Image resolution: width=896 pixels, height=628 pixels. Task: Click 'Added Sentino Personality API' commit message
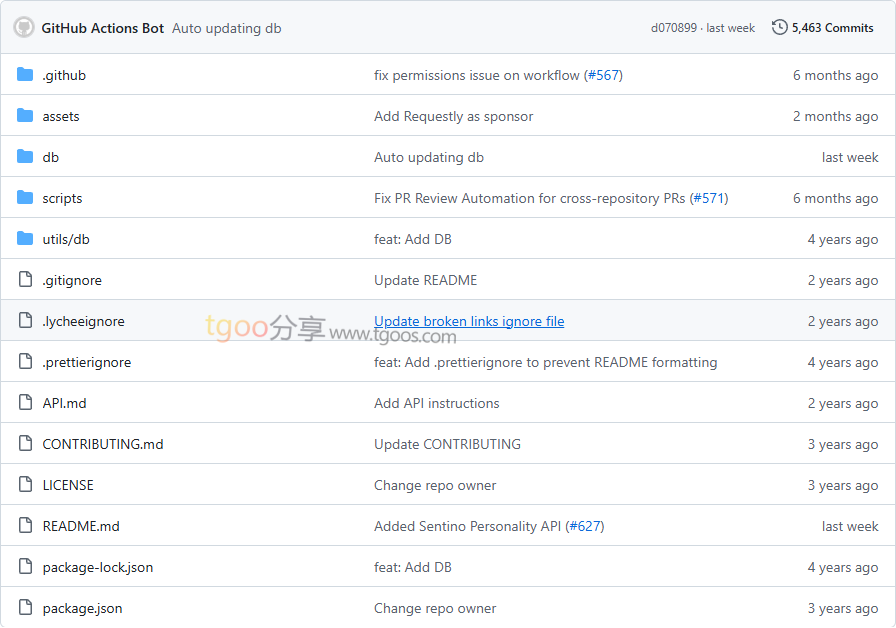tap(467, 526)
